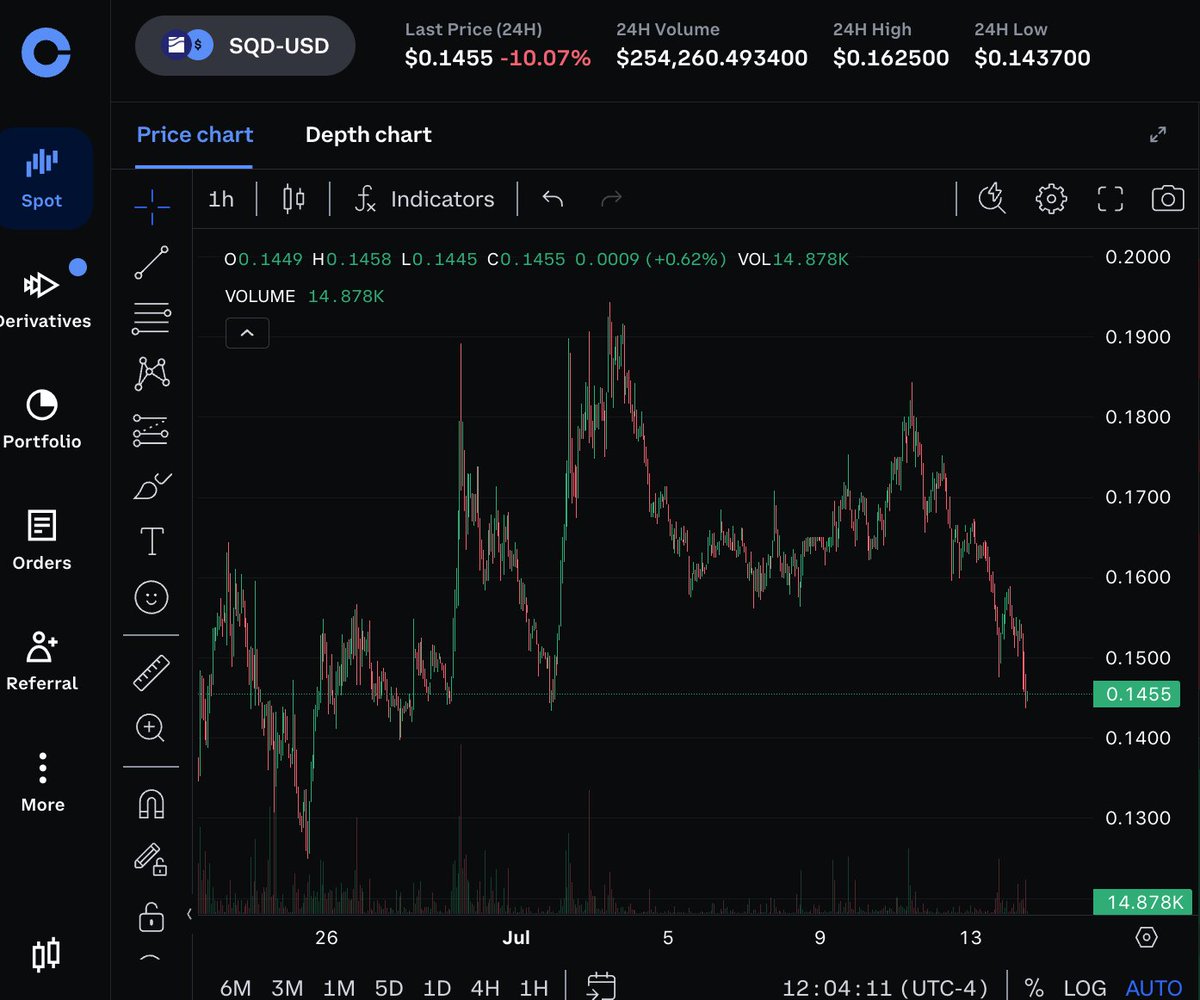Open the go to date calendar
The height and width of the screenshot is (1000, 1200).
601,987
